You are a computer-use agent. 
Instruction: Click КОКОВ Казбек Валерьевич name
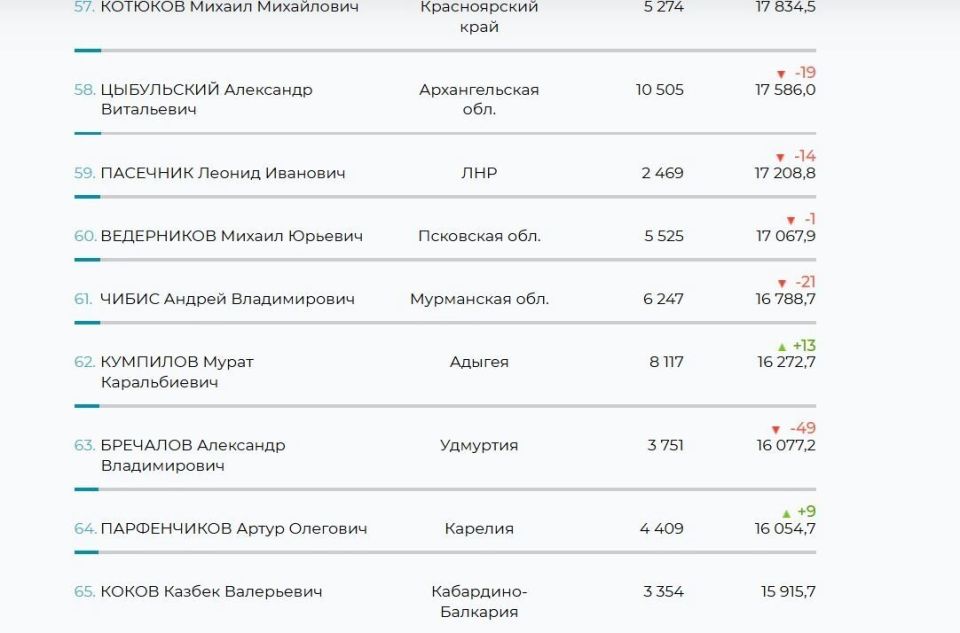211,591
